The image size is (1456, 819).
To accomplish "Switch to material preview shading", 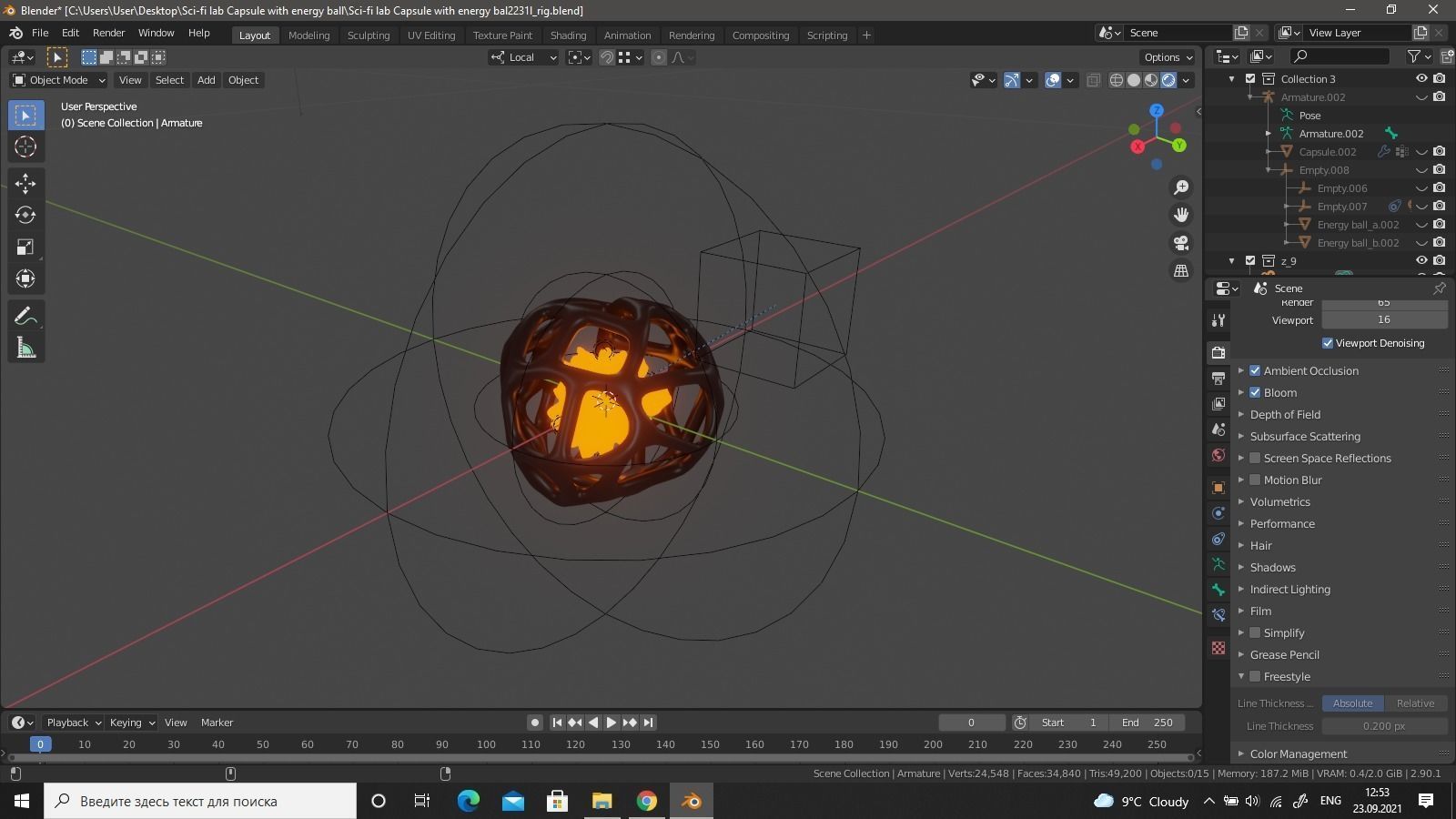I will coord(1151,80).
